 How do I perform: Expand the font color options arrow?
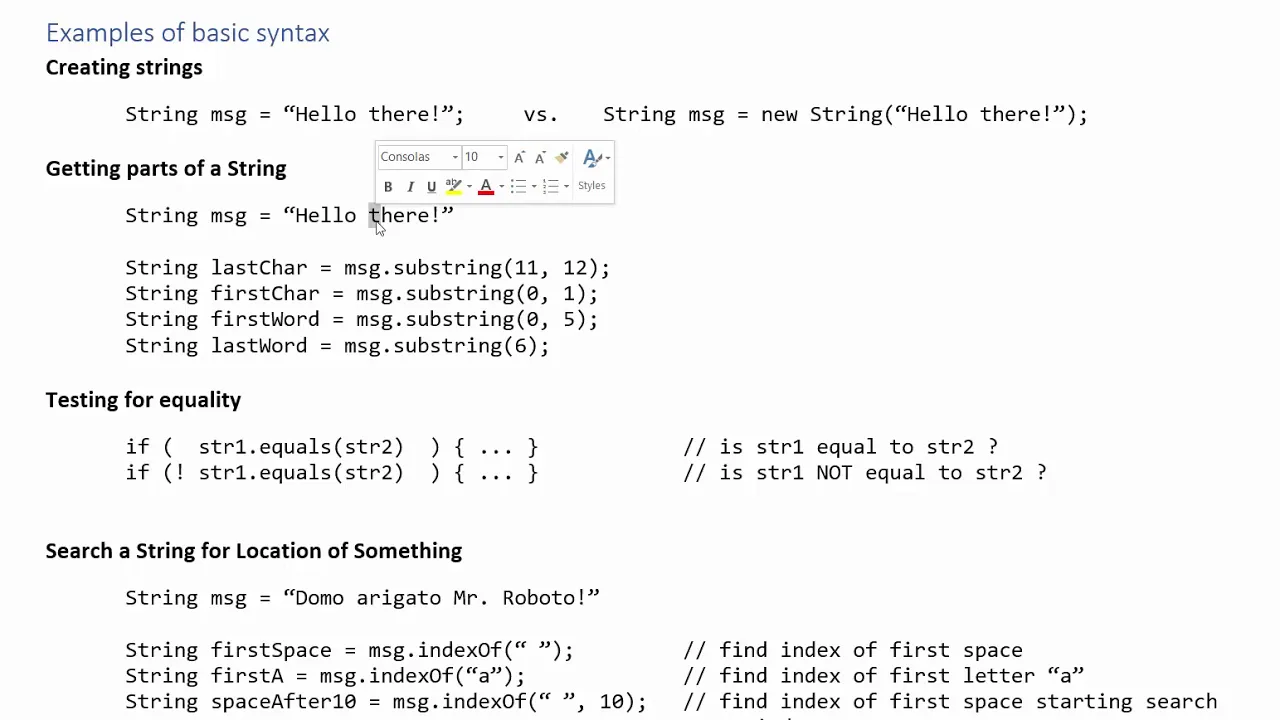coord(502,186)
